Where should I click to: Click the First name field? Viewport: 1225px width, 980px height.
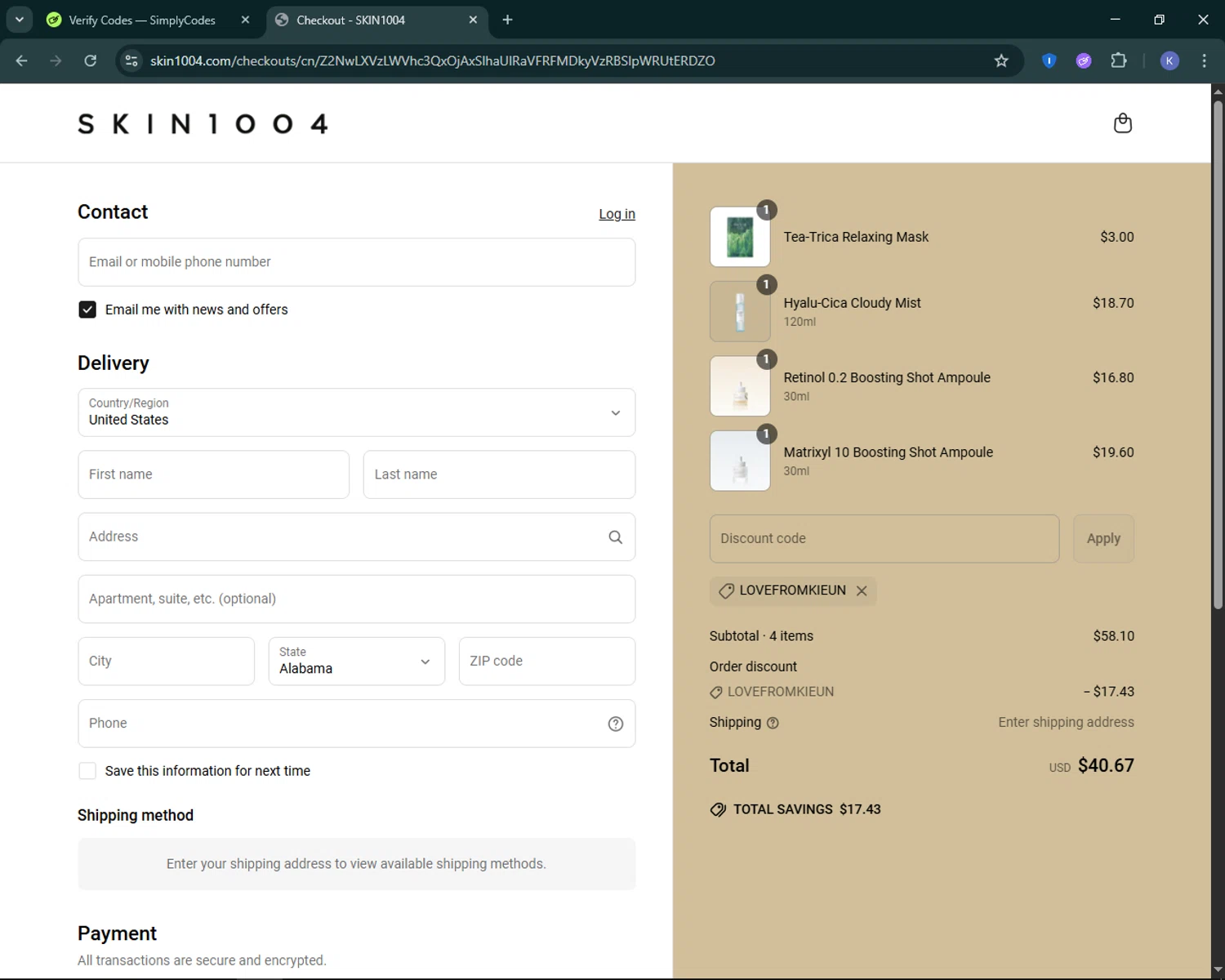[x=214, y=474]
